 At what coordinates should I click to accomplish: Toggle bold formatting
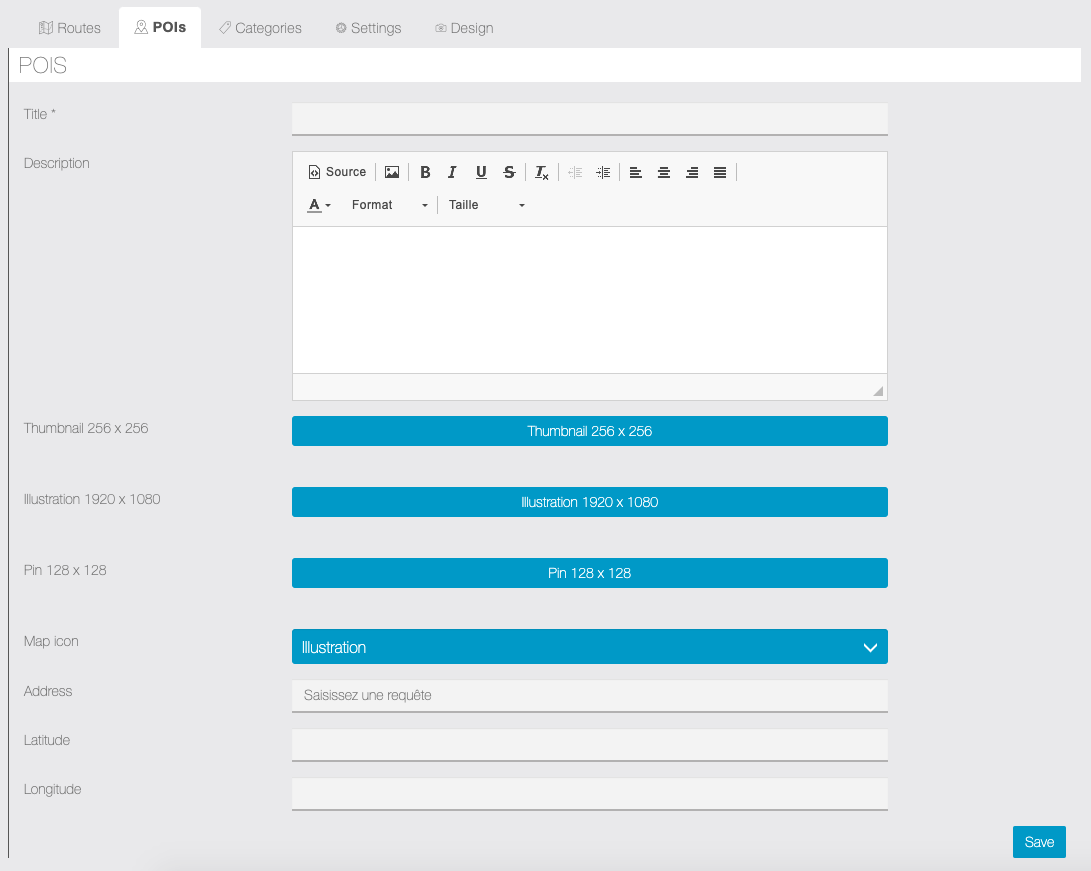425,172
